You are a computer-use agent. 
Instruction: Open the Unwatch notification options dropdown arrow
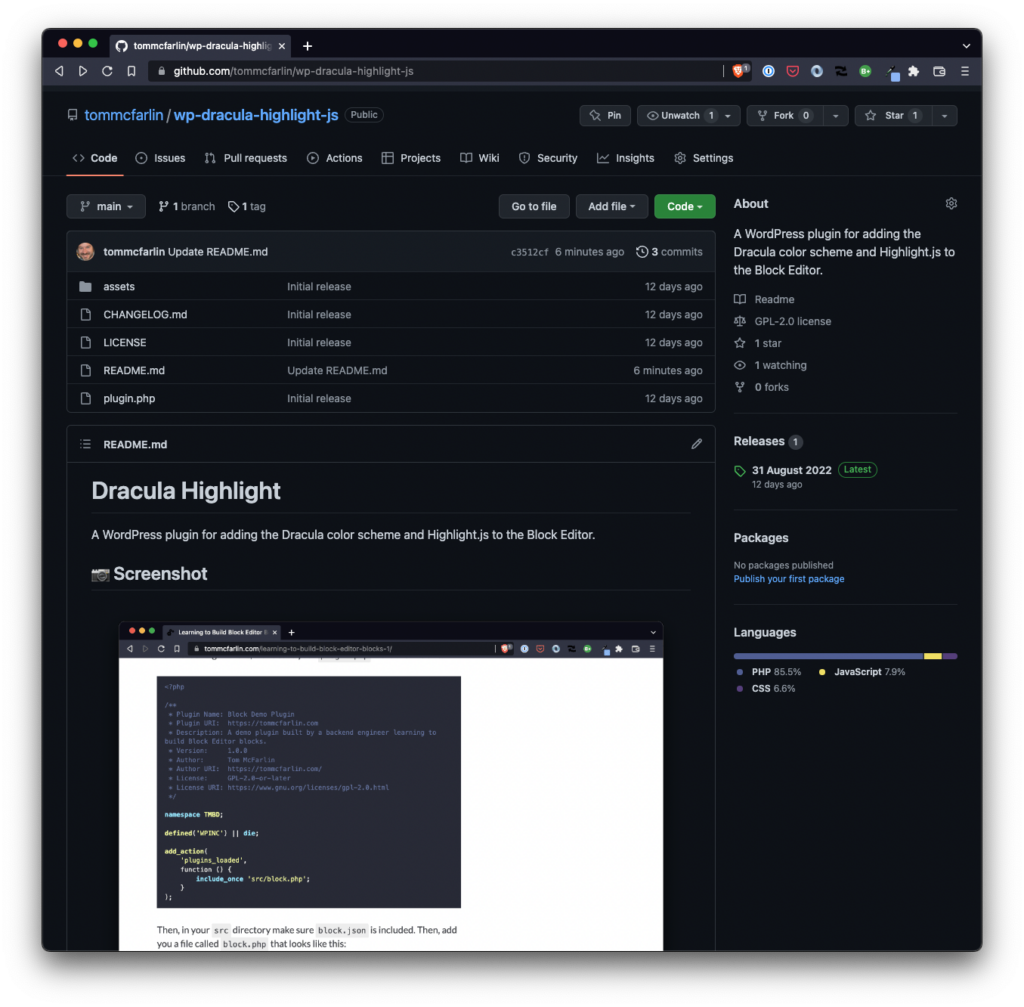(x=729, y=116)
